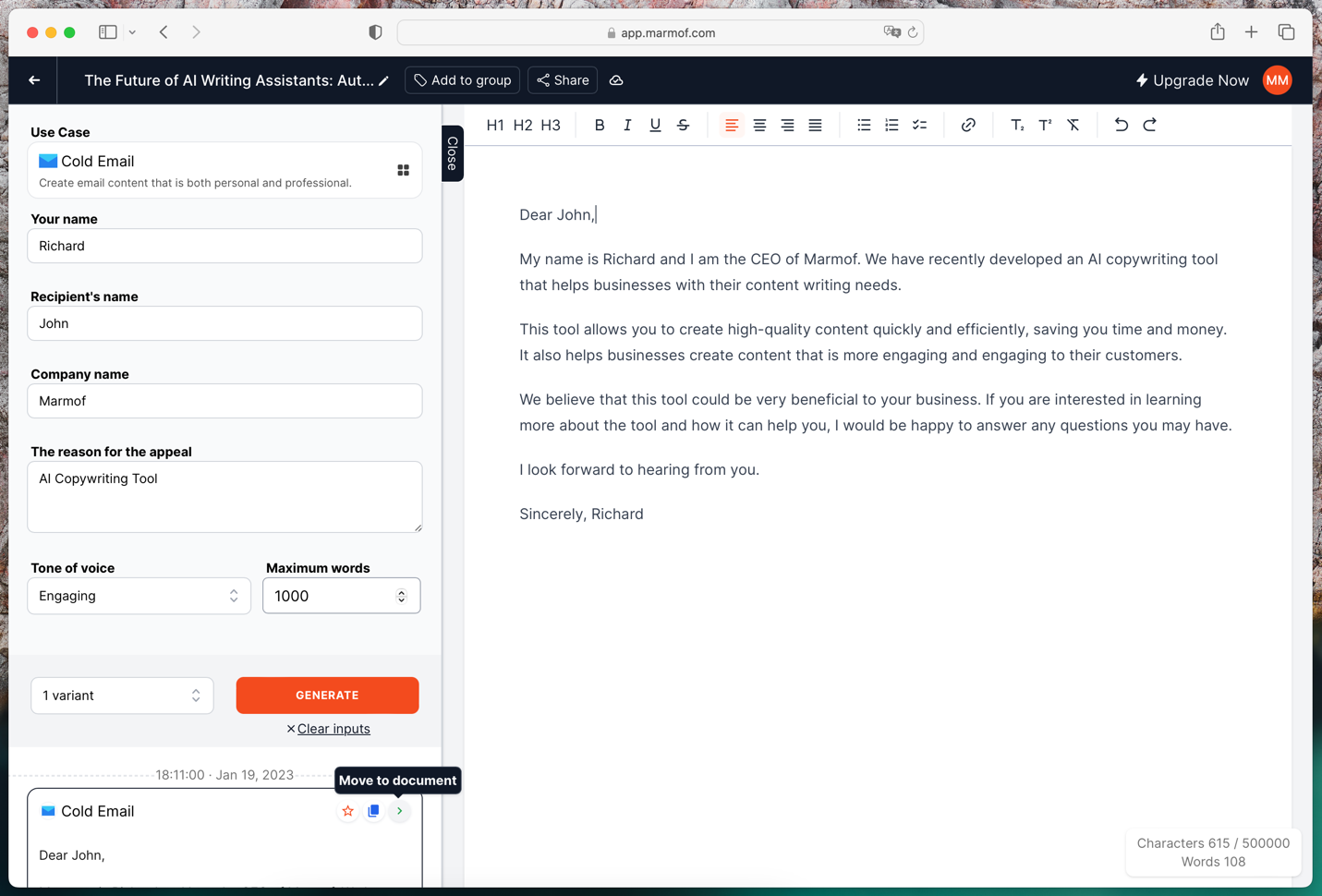Favorite the Cold Email result with star
This screenshot has width=1322, height=896.
[347, 811]
